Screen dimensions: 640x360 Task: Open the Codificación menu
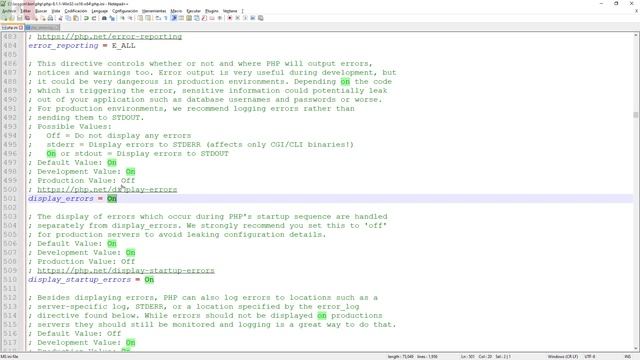tap(76, 11)
